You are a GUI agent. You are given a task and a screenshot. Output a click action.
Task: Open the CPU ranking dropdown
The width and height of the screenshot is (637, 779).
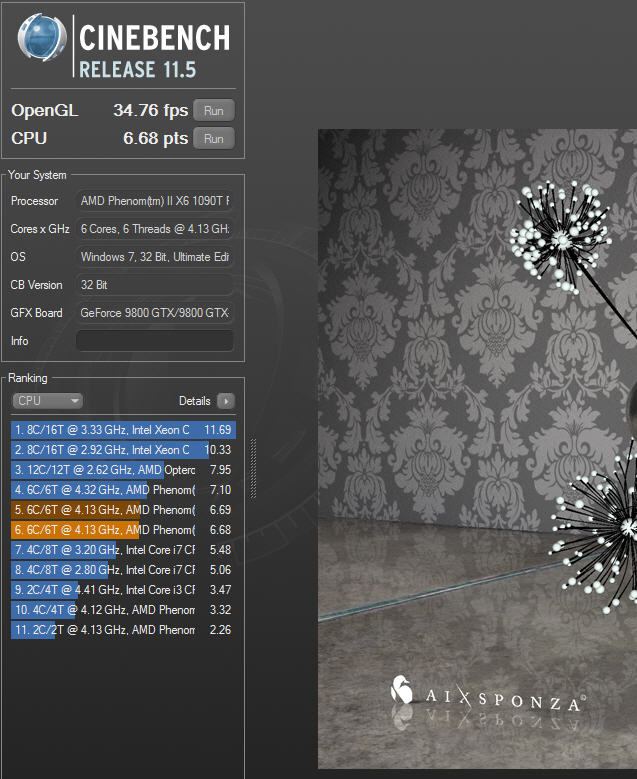point(47,401)
